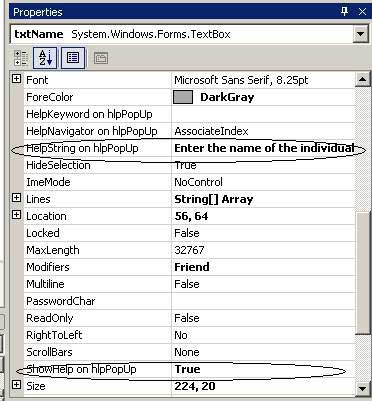372x401 pixels.
Task: Click the ScrollBars None value
Action: (187, 352)
